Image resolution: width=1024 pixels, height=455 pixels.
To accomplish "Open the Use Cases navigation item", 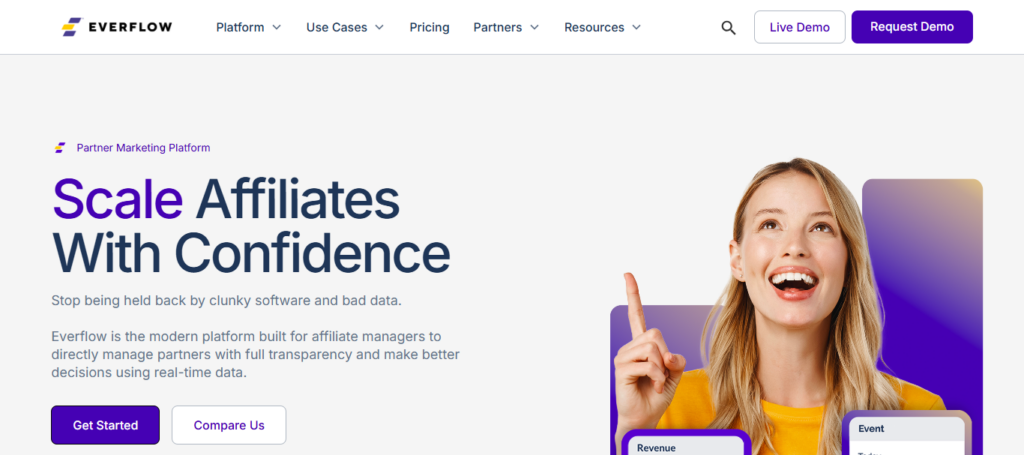I will 337,27.
